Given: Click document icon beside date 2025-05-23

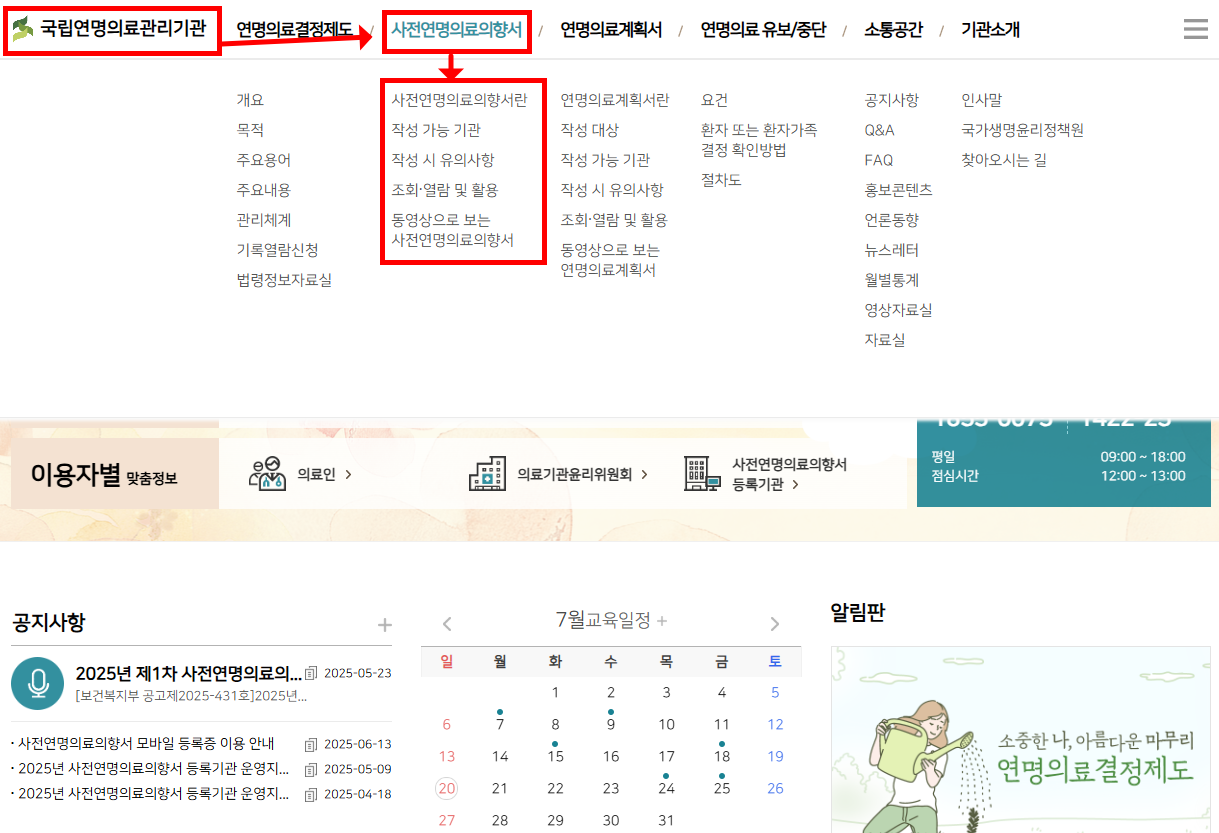Looking at the screenshot, I should [x=310, y=673].
